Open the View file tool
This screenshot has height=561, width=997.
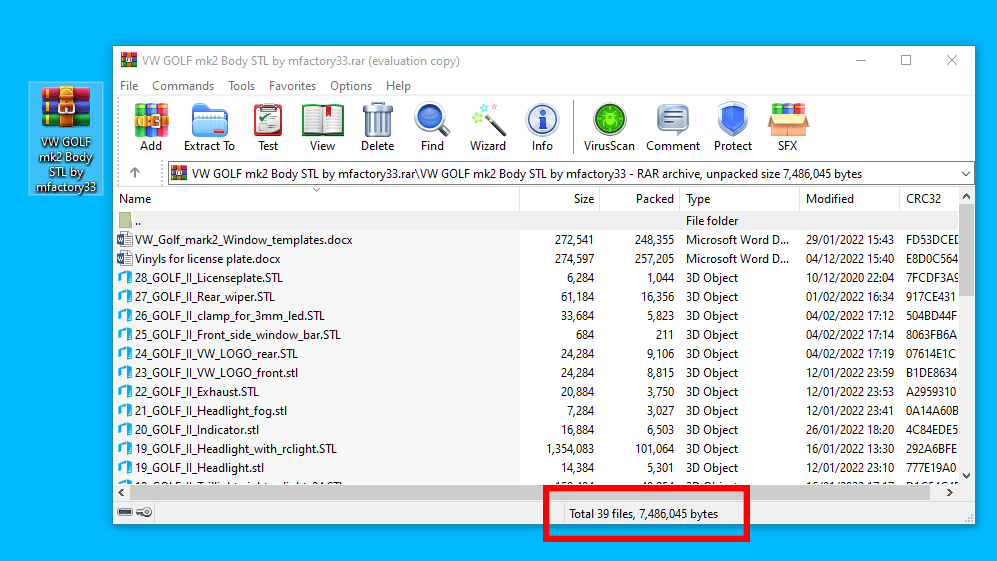click(322, 127)
